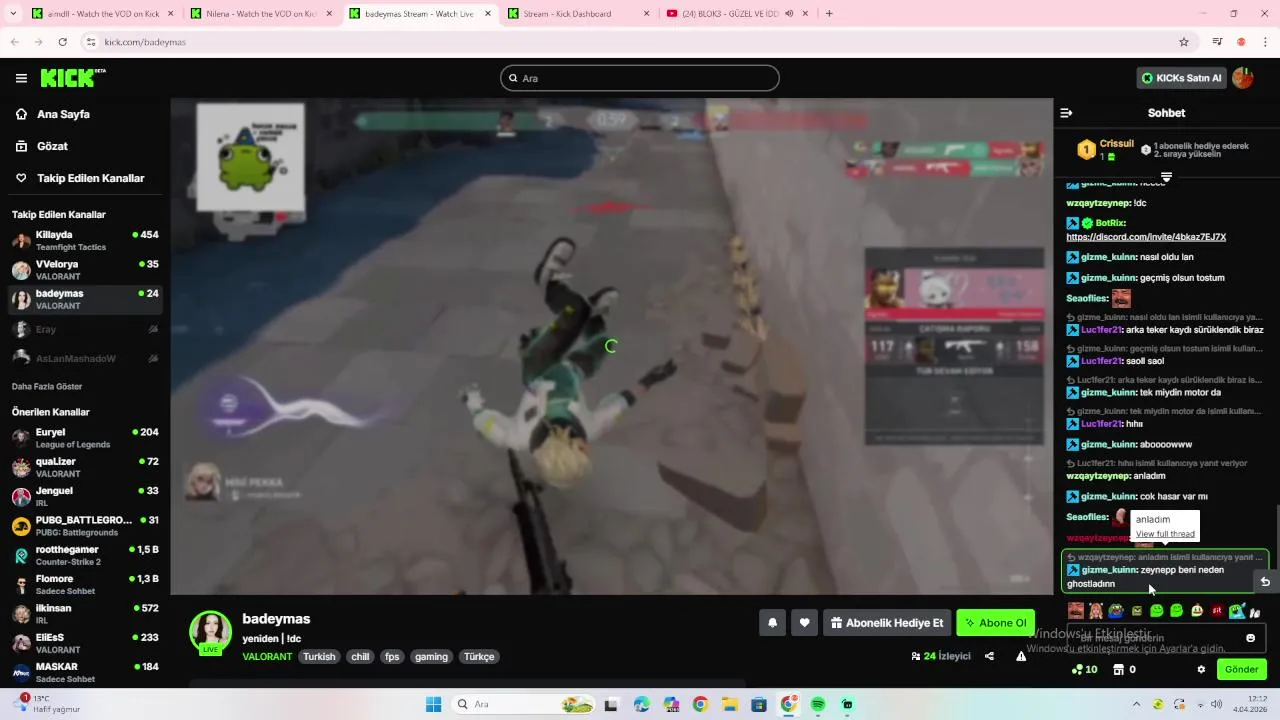
Task: Expand Daha Fazla Göster list
Action: (47, 386)
